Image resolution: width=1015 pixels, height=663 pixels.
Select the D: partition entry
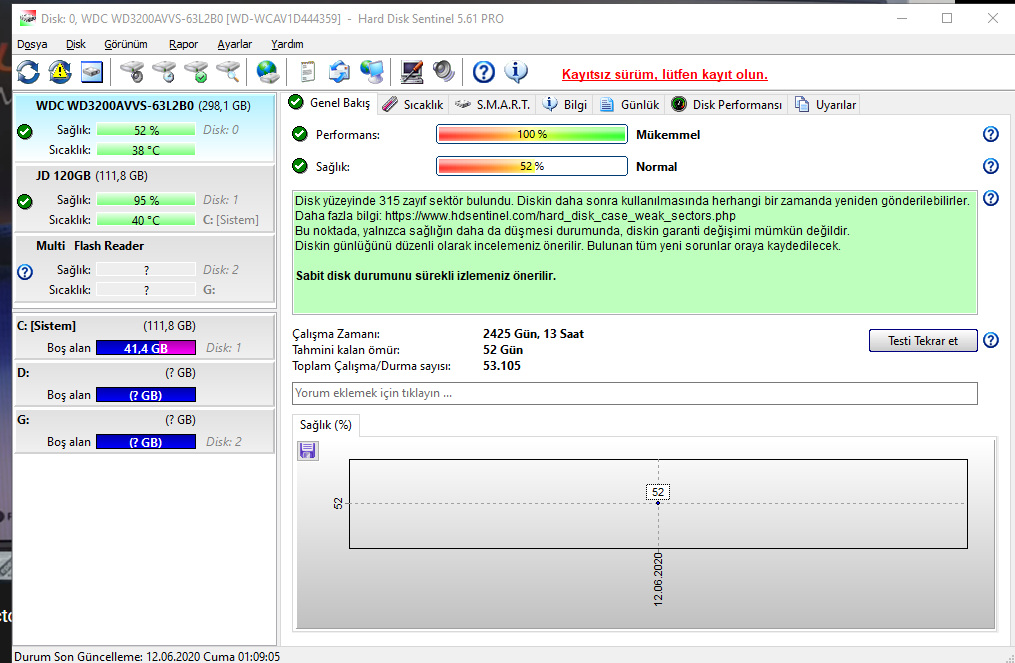144,384
